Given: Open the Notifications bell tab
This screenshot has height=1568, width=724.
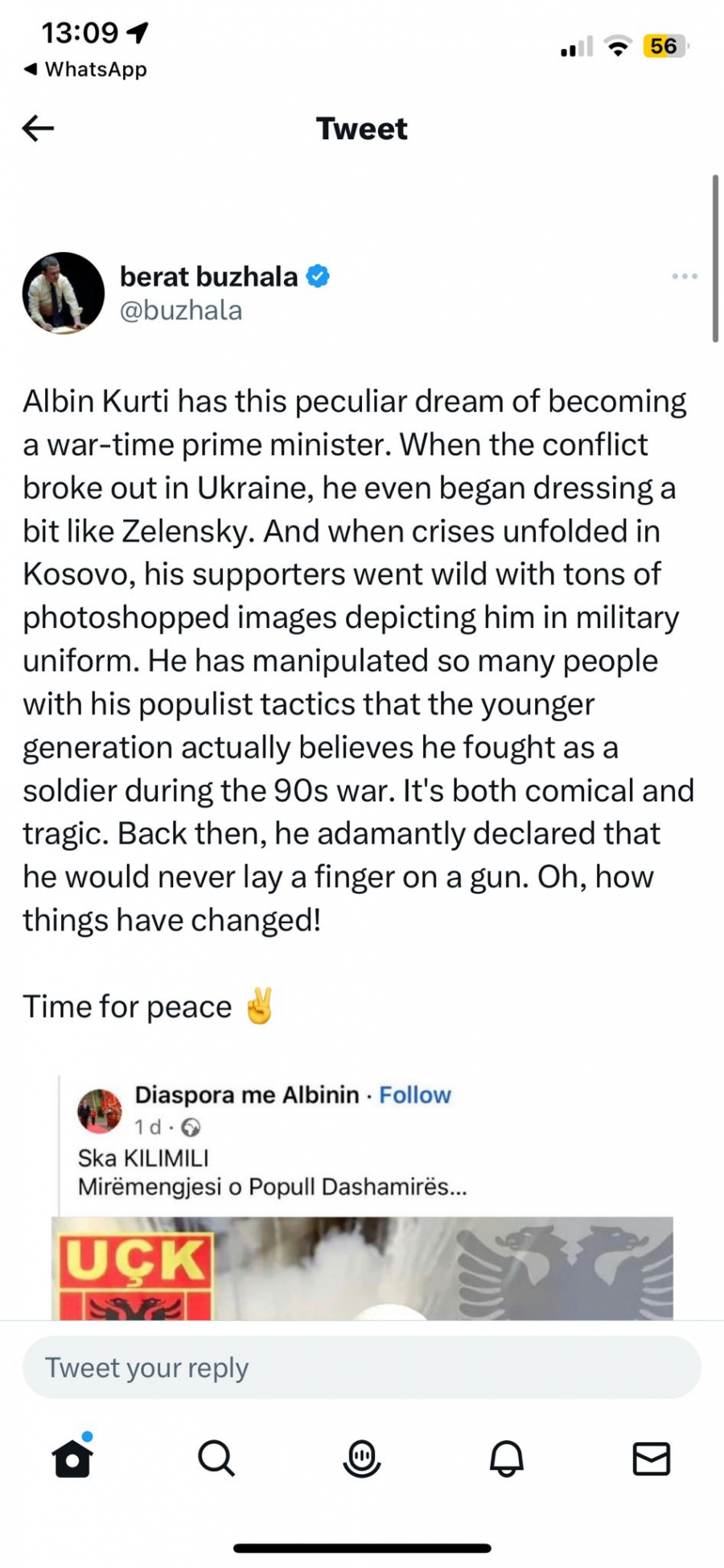Looking at the screenshot, I should [x=507, y=1458].
